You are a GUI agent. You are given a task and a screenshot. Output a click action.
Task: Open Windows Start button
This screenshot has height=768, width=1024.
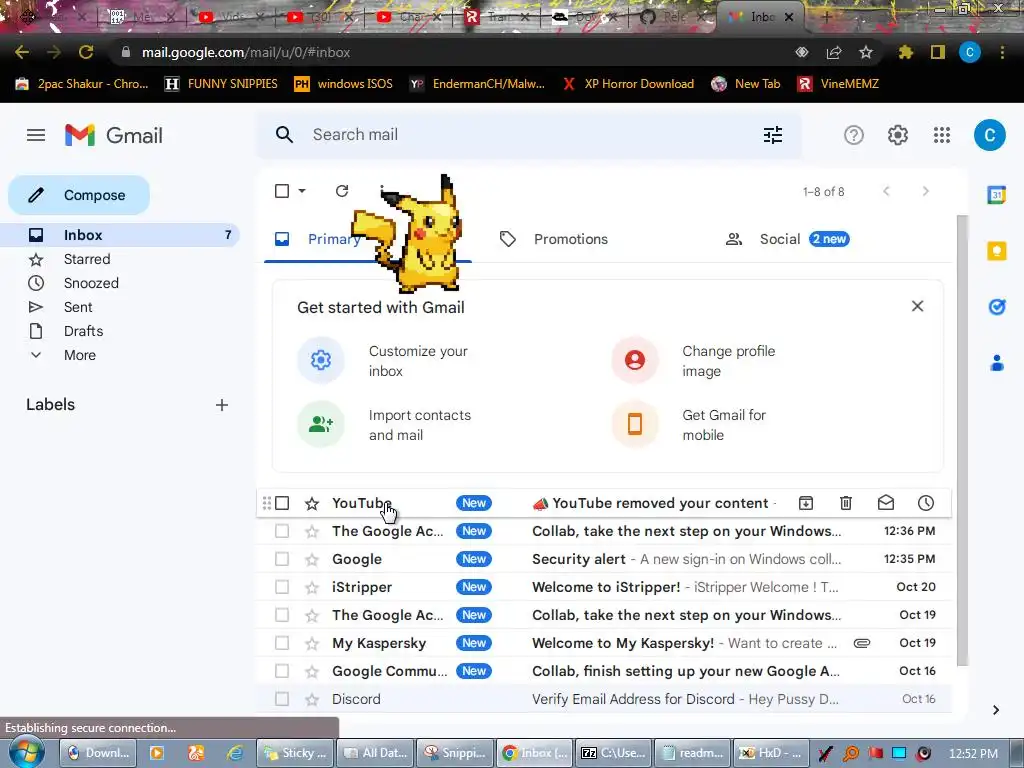26,752
